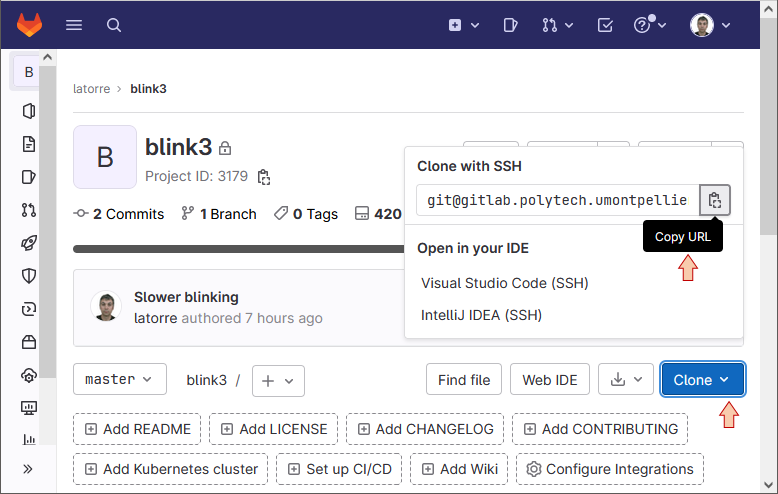Open sidebar Packages & Registries icon
Image resolution: width=778 pixels, height=494 pixels.
point(29,342)
